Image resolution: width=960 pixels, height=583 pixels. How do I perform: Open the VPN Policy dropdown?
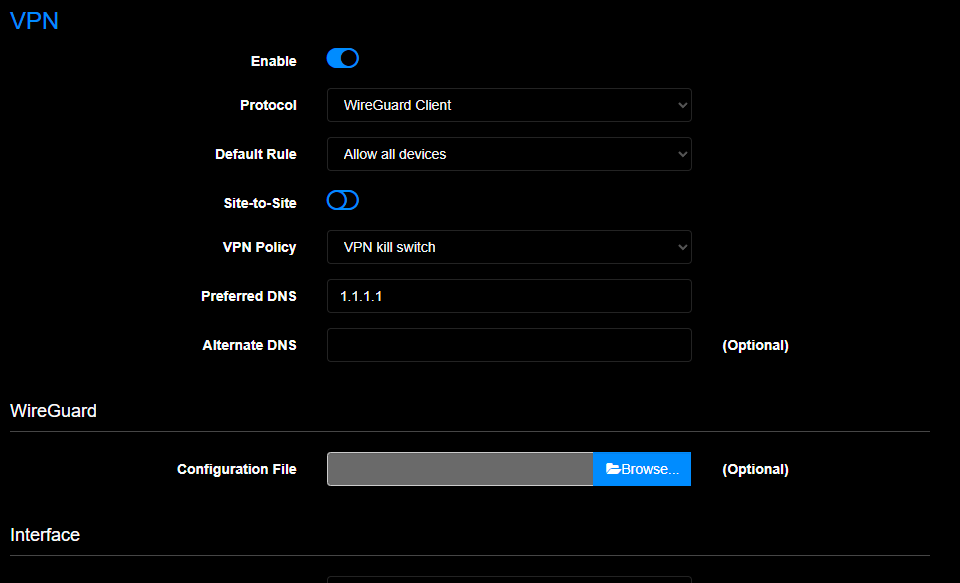point(509,247)
